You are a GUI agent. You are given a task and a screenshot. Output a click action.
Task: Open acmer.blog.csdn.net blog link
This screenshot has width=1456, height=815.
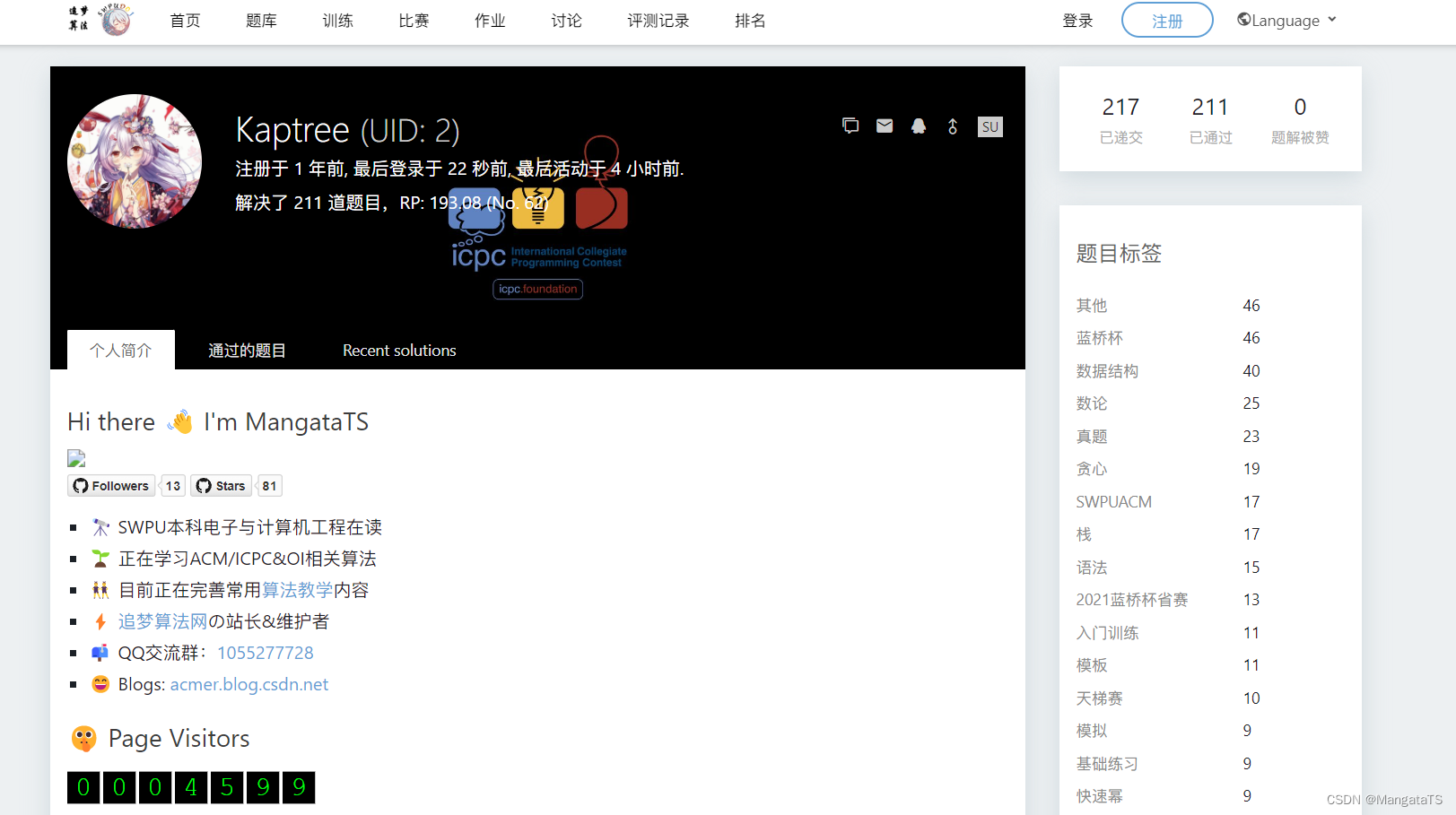point(249,684)
